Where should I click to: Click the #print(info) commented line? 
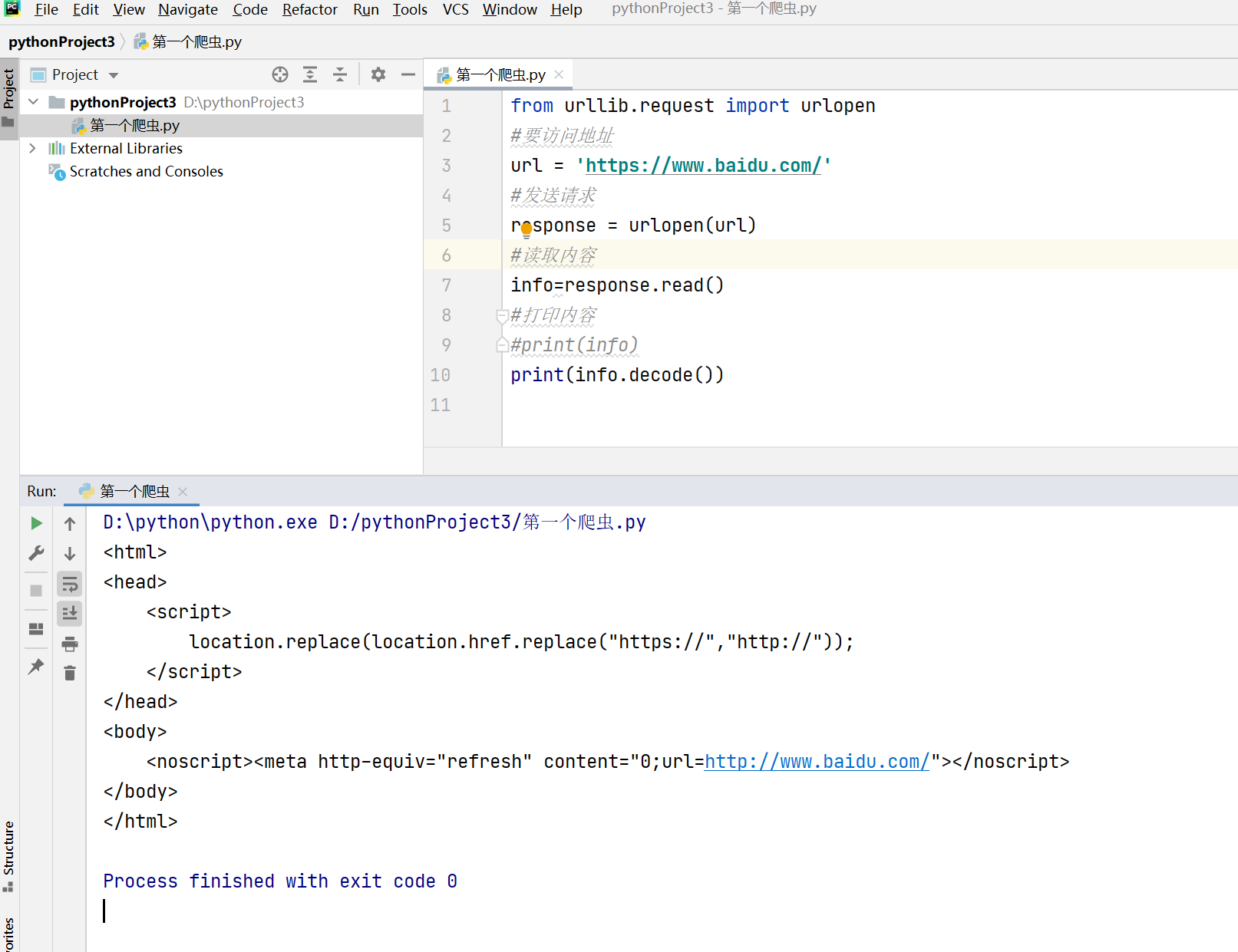tap(574, 345)
